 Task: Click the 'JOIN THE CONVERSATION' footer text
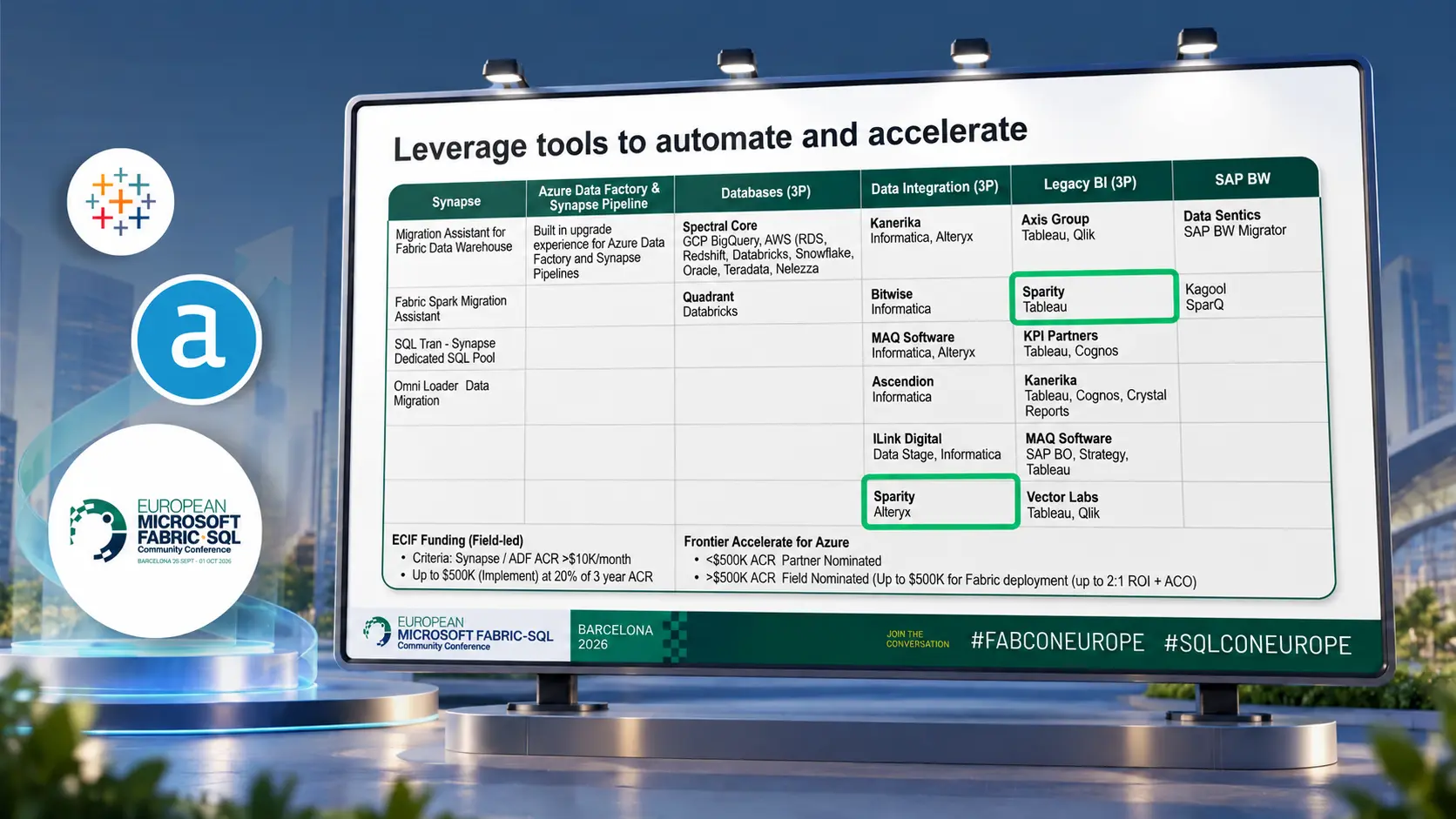[918, 640]
